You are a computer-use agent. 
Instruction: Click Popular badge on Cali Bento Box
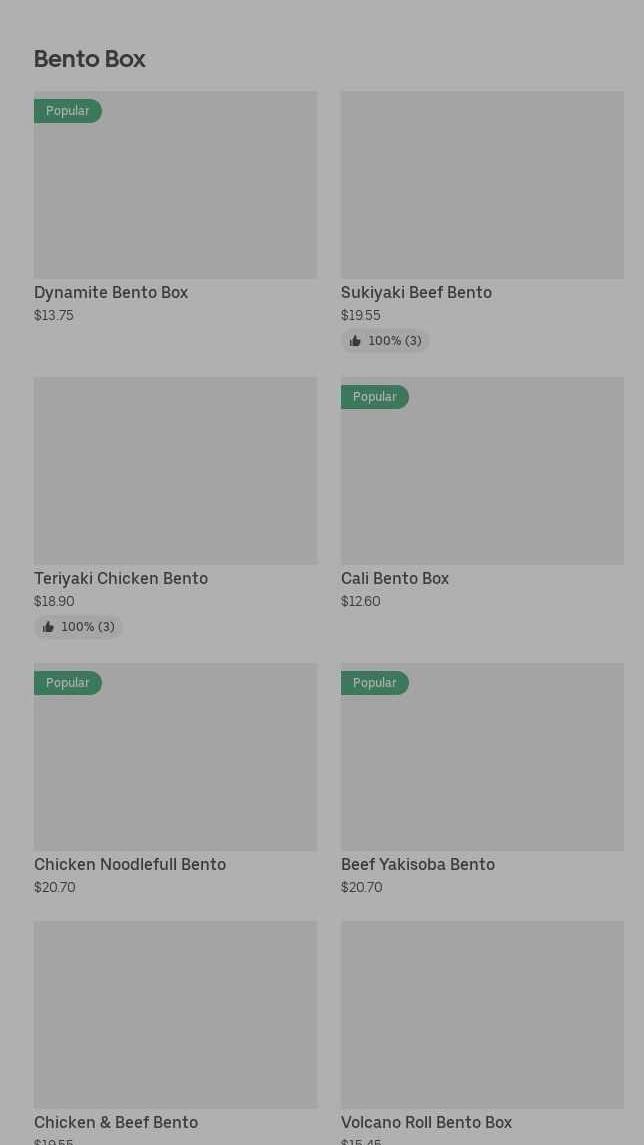coord(375,397)
